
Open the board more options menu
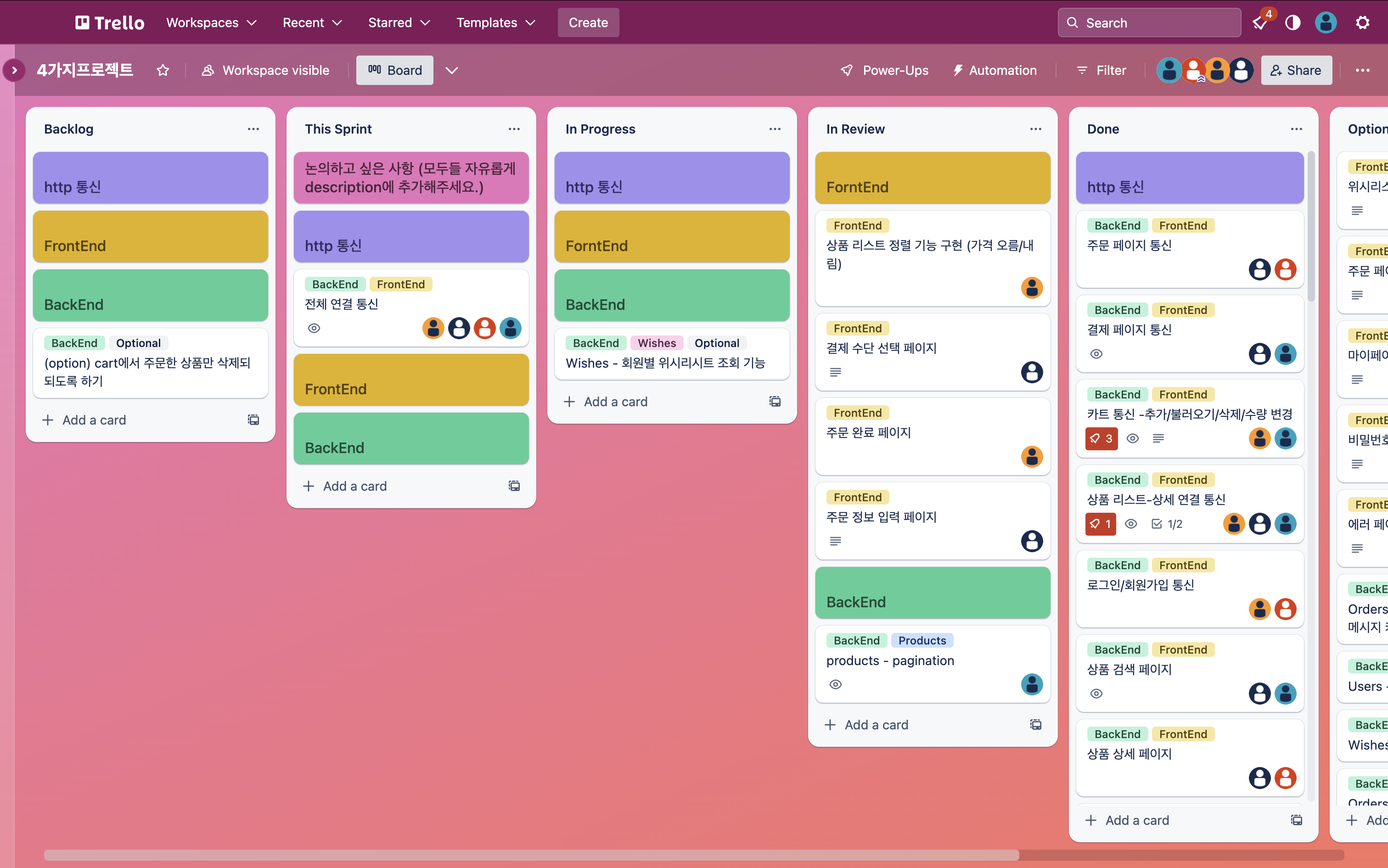(1363, 70)
